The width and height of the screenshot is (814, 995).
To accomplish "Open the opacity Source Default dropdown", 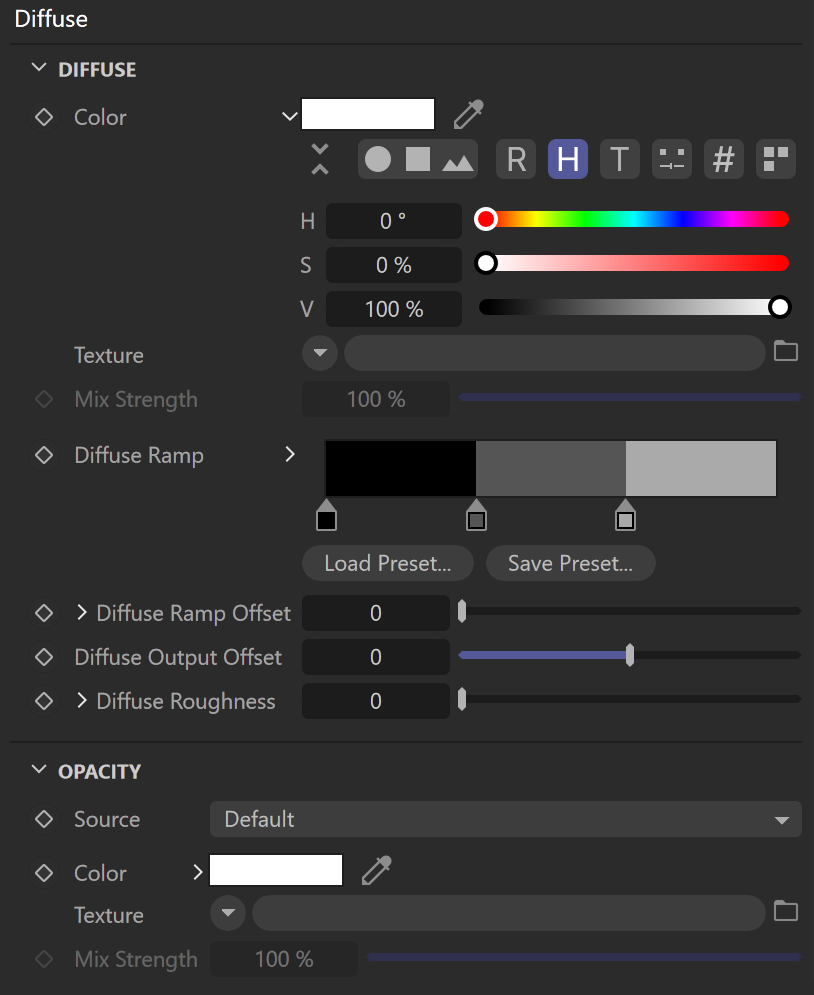I will (506, 819).
